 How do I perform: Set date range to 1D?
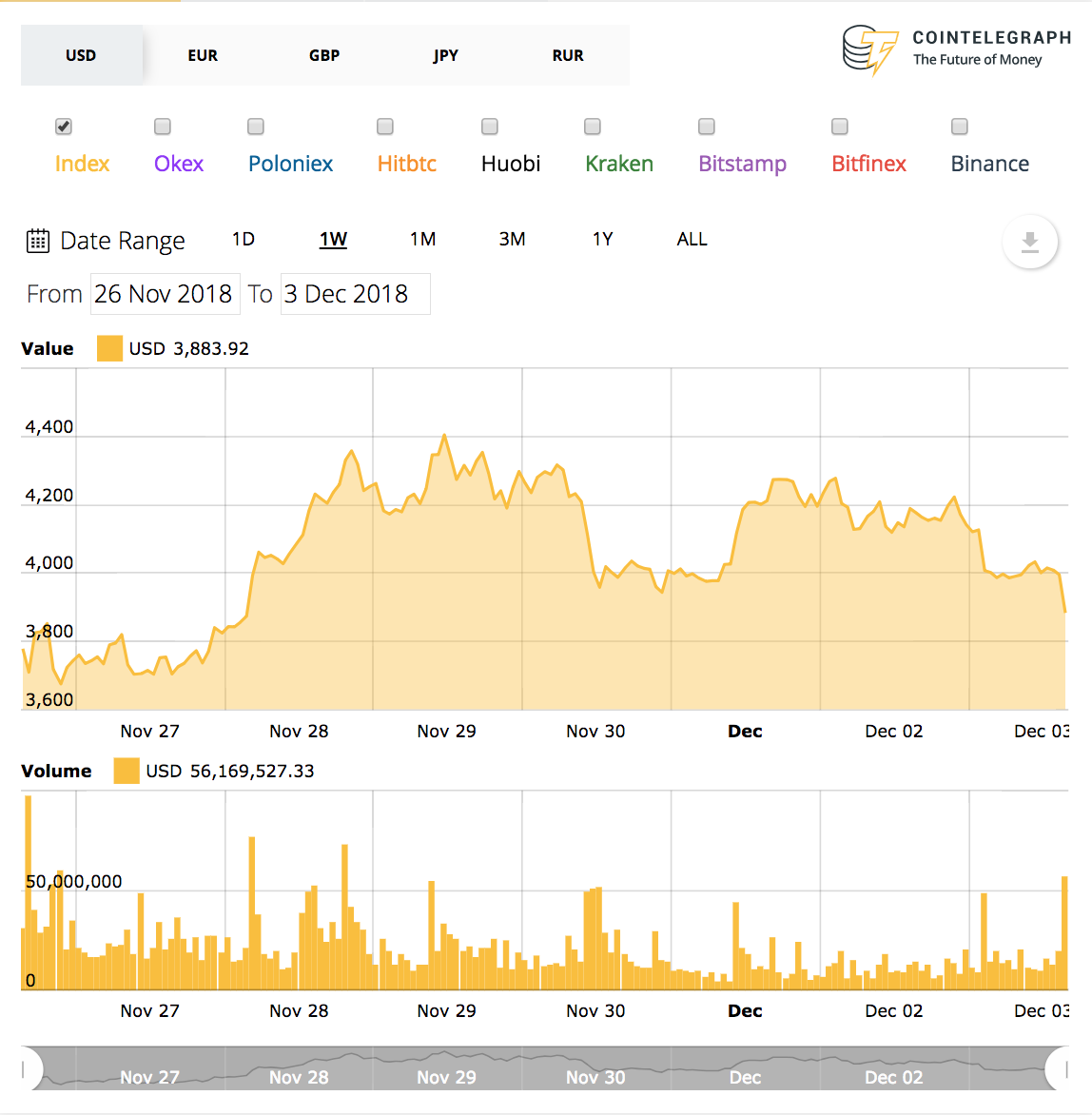[244, 240]
